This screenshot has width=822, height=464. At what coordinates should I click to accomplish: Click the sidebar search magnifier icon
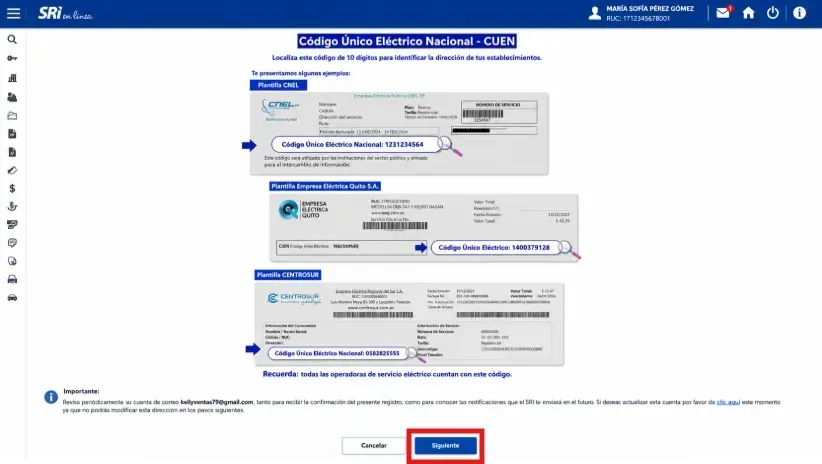12,39
